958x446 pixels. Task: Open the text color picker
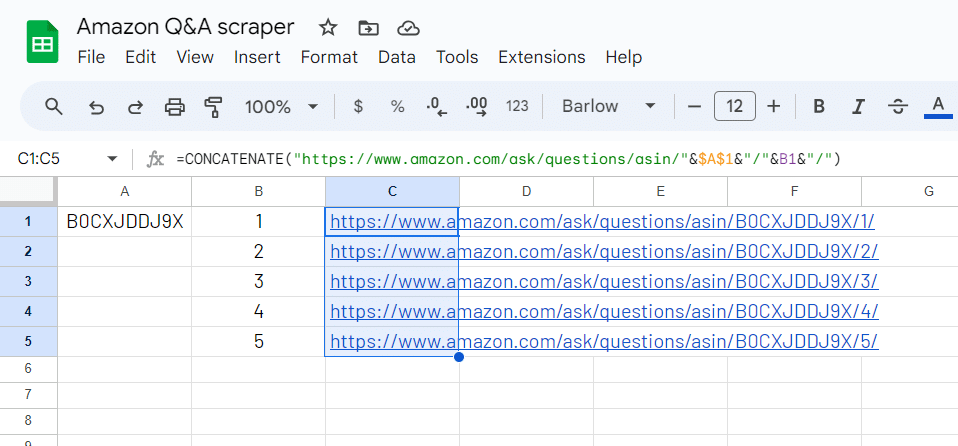[x=937, y=106]
